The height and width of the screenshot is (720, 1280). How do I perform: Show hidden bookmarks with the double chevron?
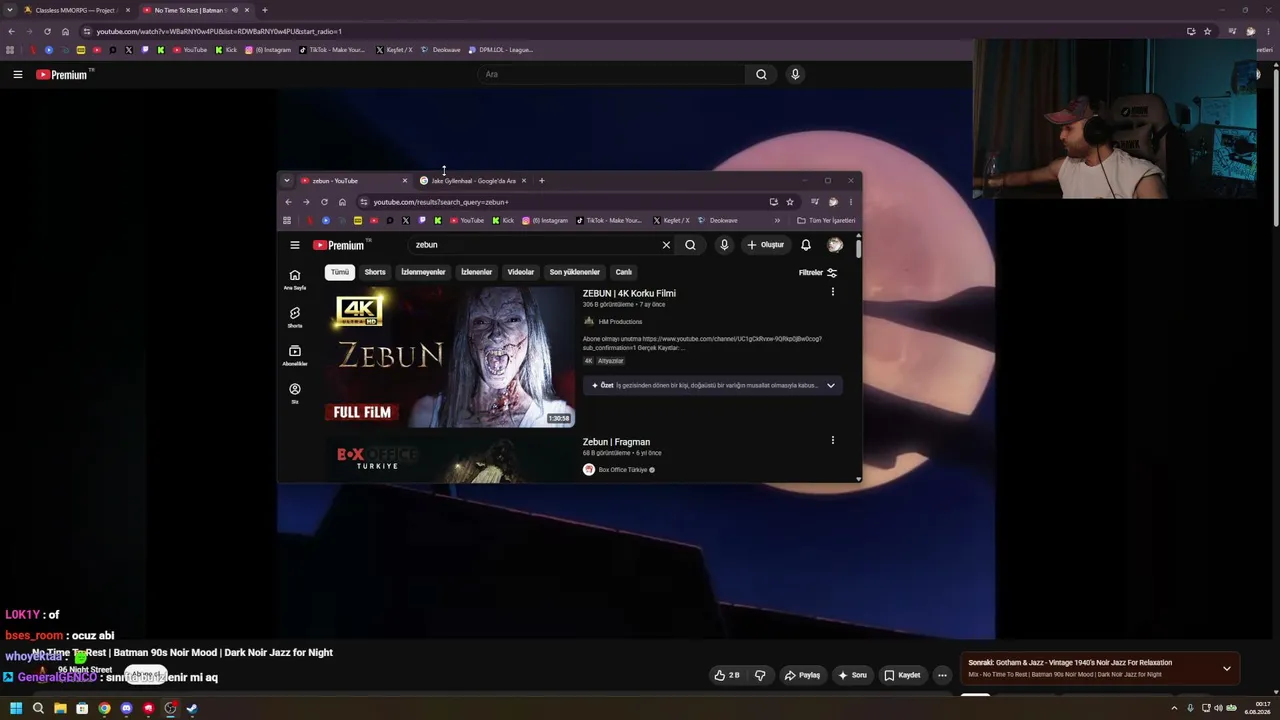777,221
